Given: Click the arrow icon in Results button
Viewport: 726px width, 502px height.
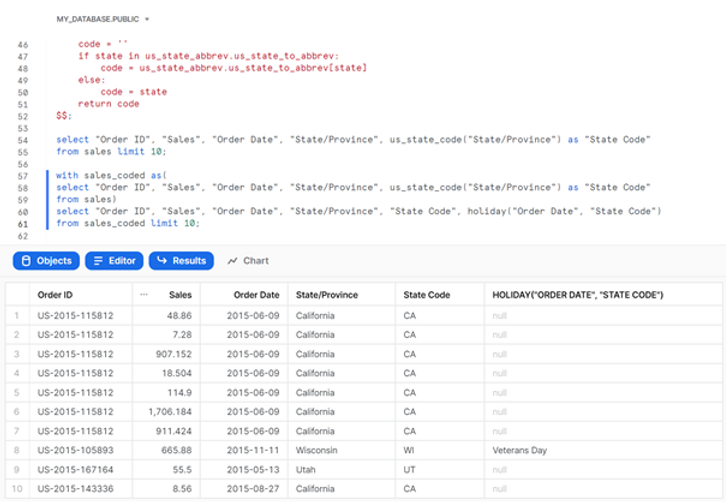Looking at the screenshot, I should pos(162,260).
